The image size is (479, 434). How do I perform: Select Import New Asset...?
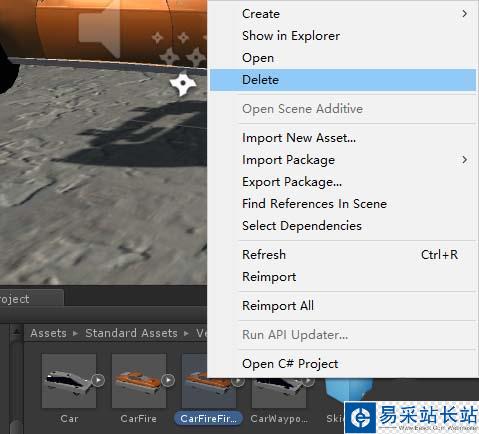pos(343,138)
